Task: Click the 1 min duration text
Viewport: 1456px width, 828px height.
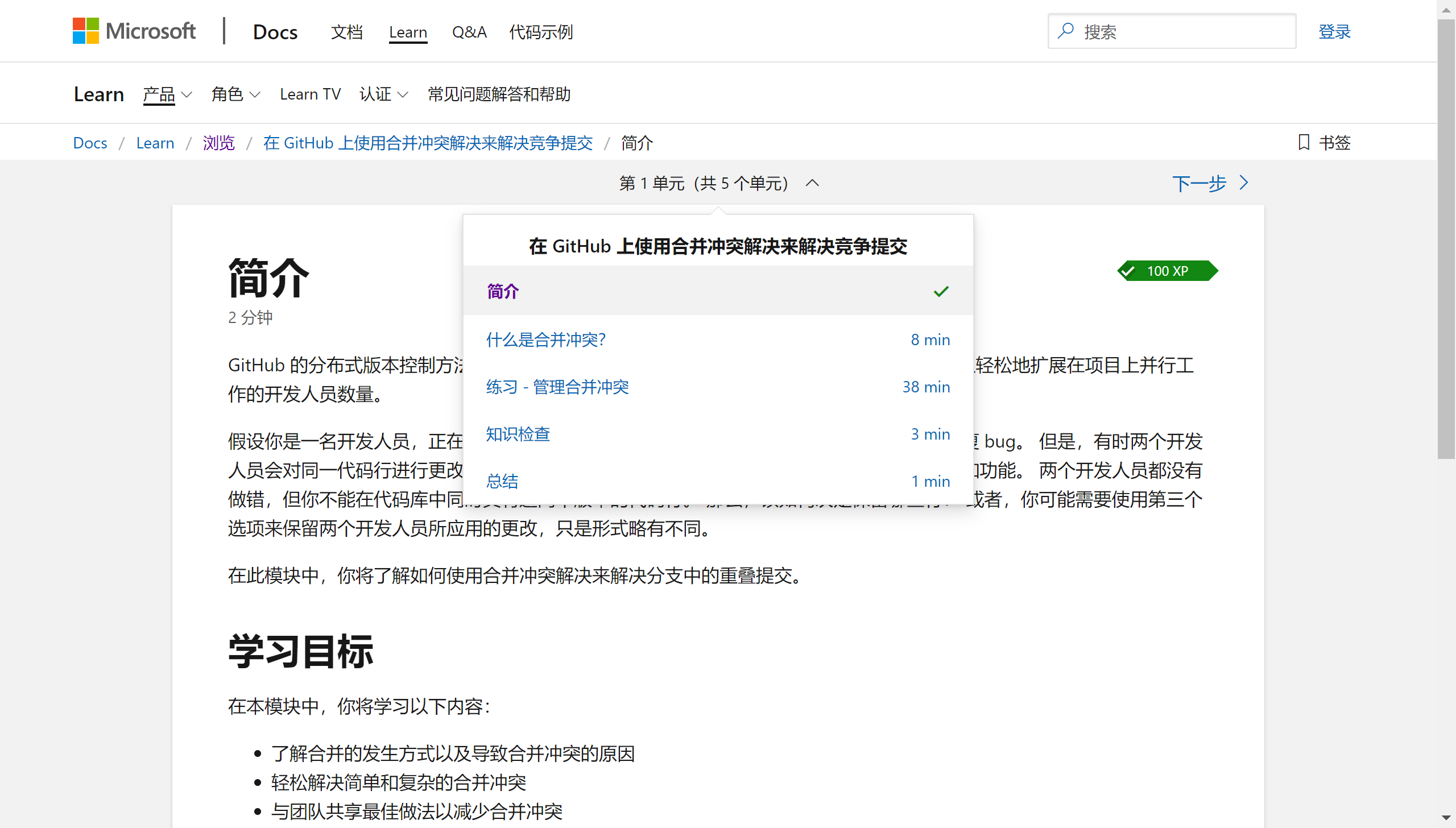Action: click(x=930, y=481)
